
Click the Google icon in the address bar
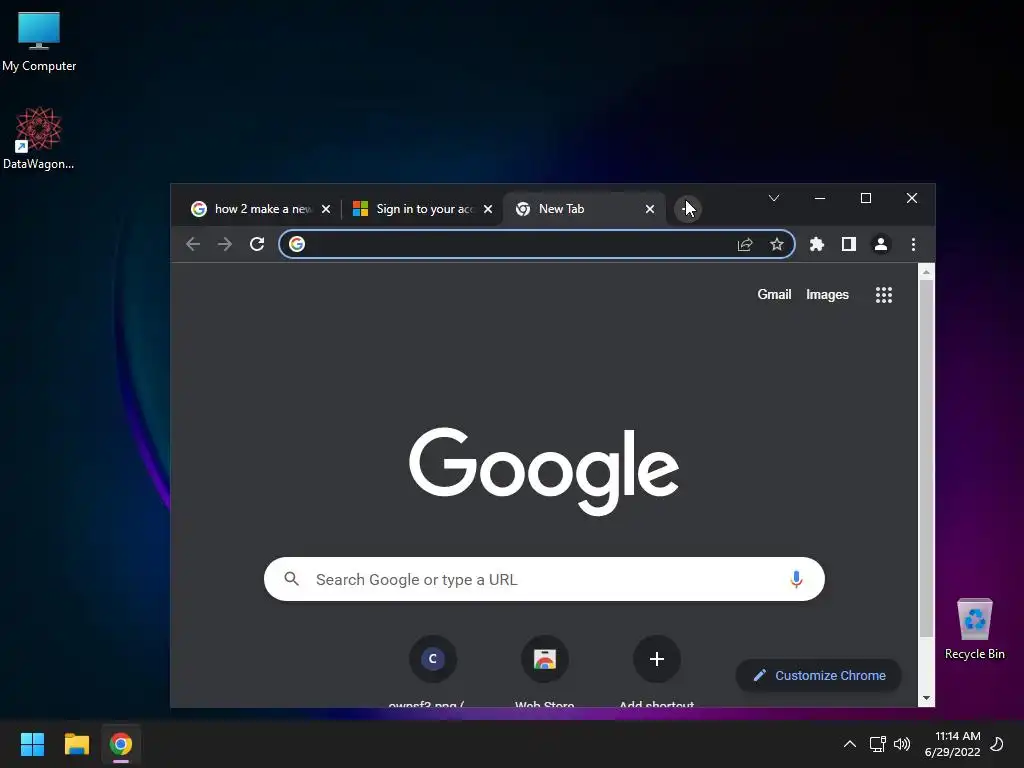[297, 244]
